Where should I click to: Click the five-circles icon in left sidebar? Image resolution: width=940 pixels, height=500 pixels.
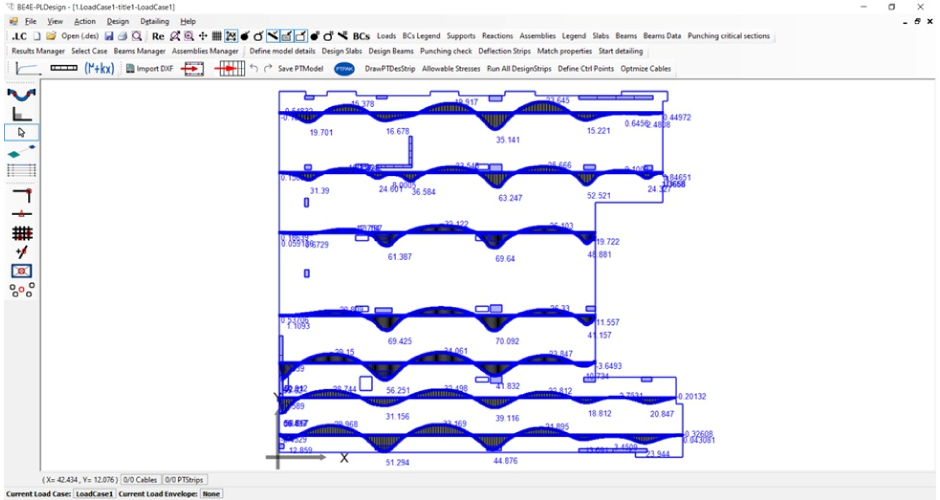[22, 290]
